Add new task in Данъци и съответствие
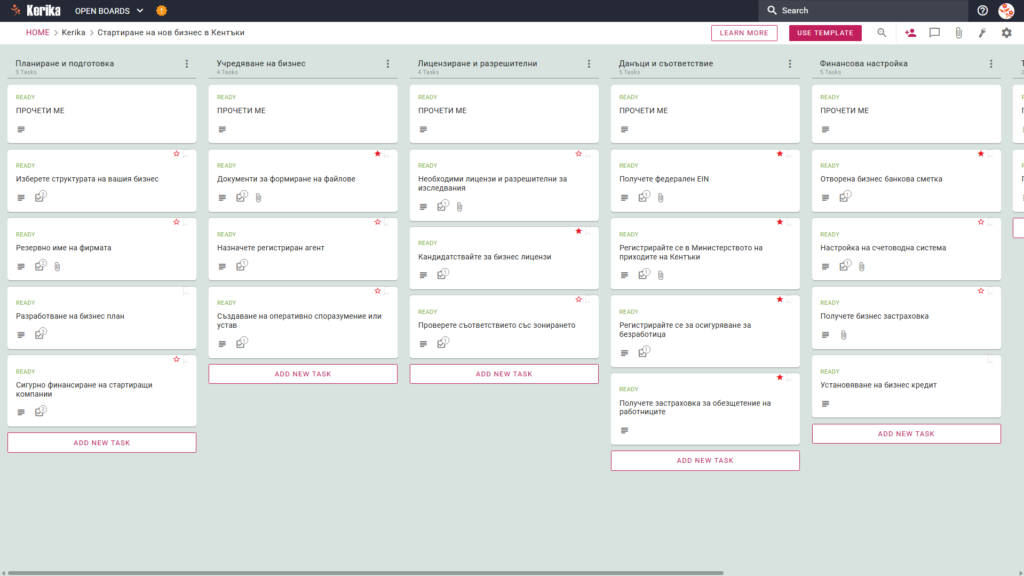The width and height of the screenshot is (1024, 576). point(705,460)
